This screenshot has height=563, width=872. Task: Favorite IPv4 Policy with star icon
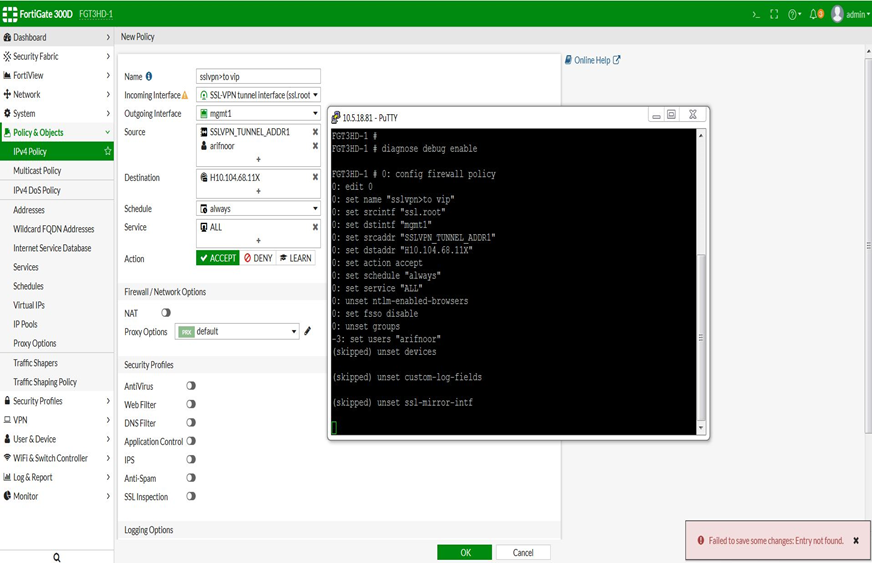tap(107, 151)
